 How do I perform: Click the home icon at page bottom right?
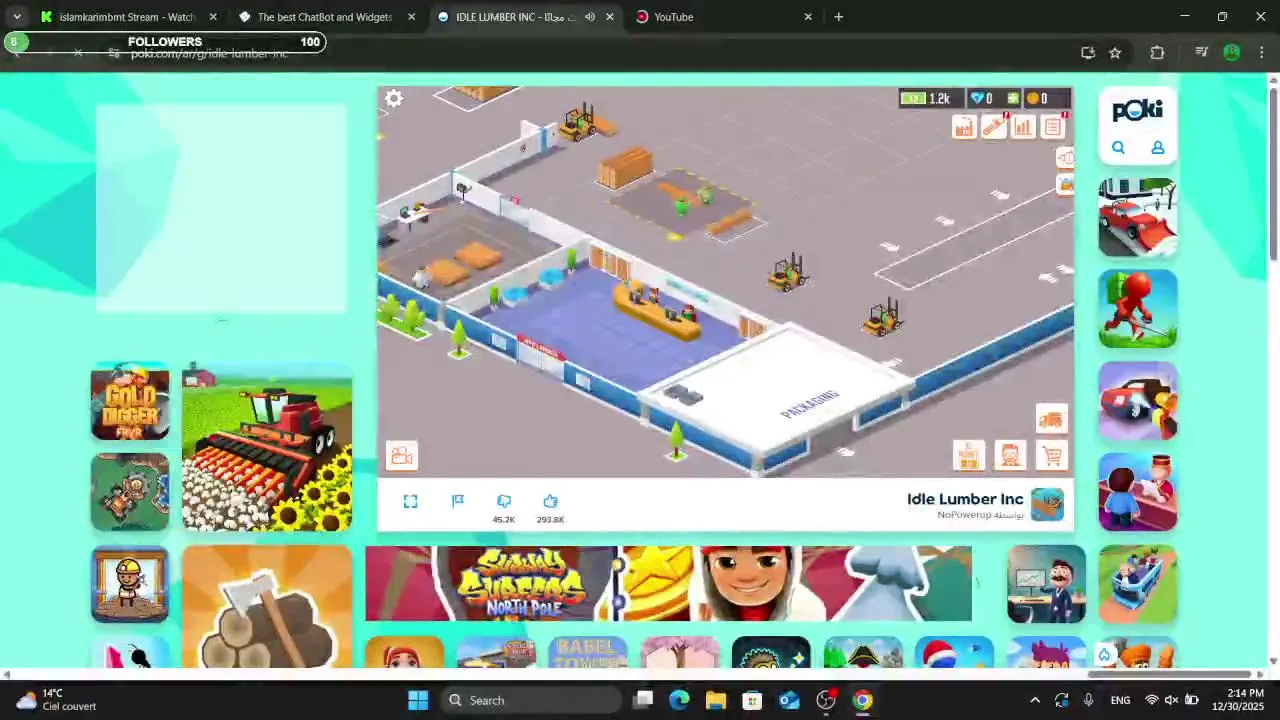tap(1104, 655)
